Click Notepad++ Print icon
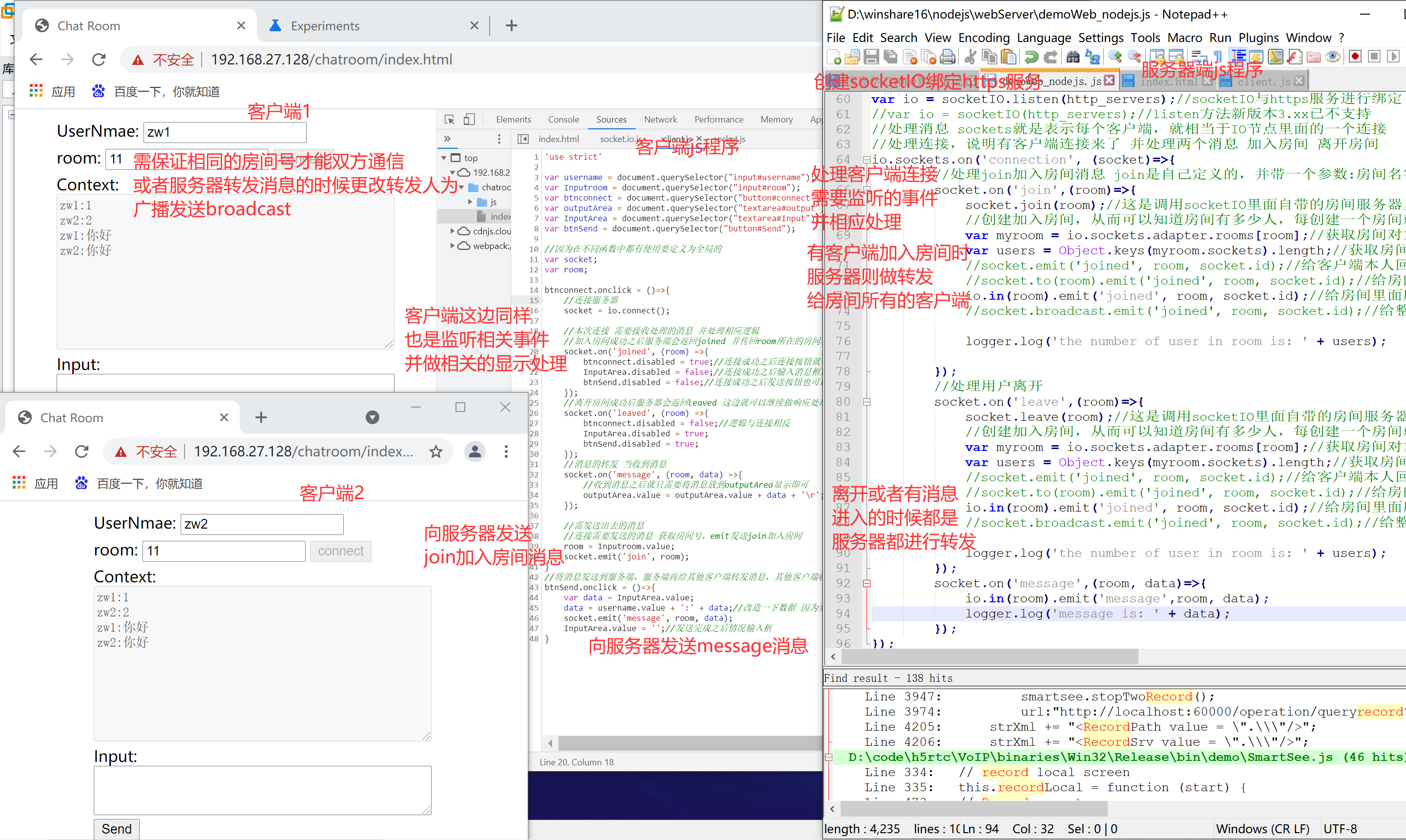Screen dimensions: 1406x840 point(948,57)
